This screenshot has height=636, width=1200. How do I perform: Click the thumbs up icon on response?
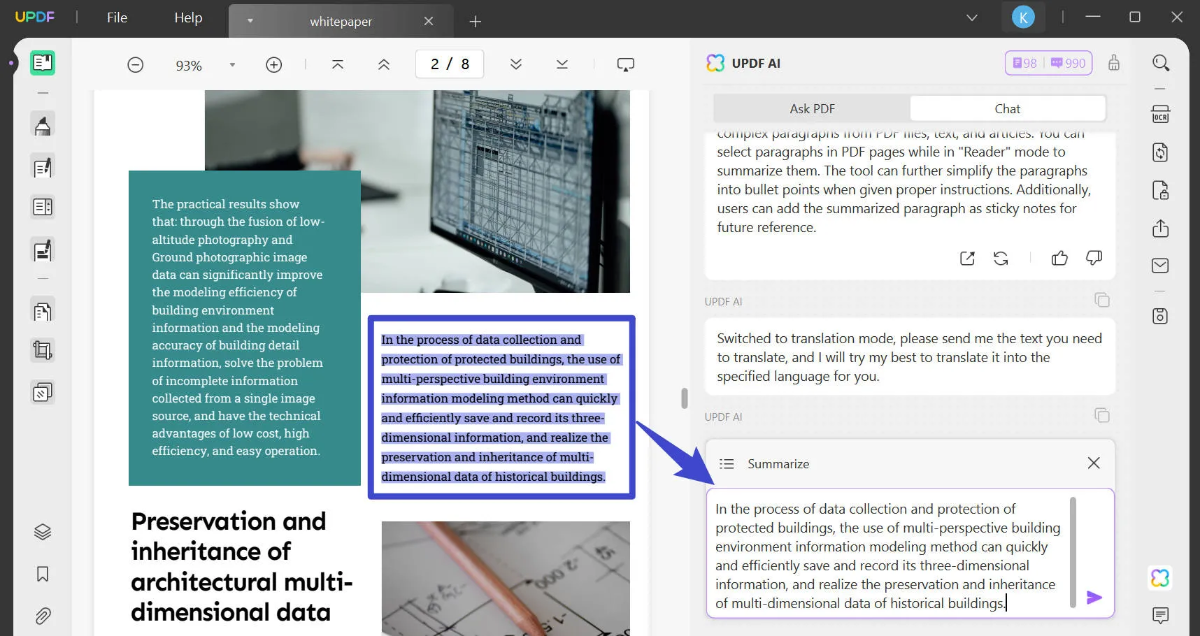click(x=1060, y=259)
